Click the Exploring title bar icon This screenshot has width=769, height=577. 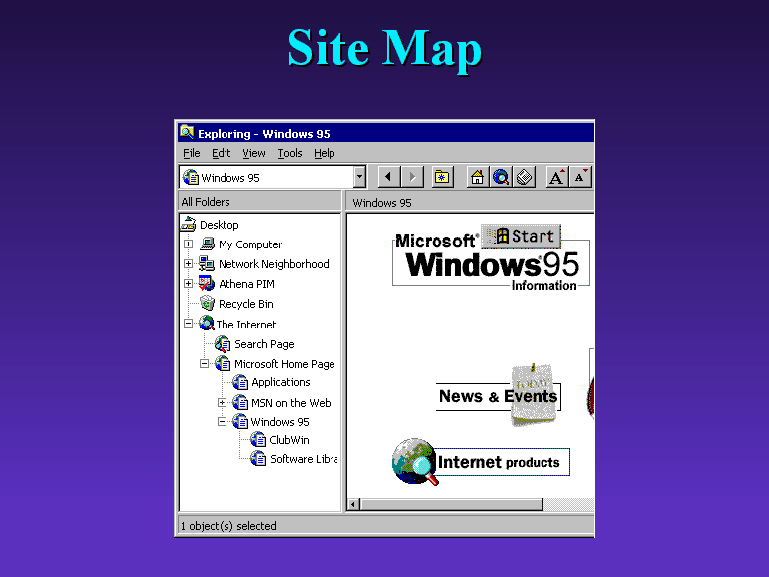[187, 132]
